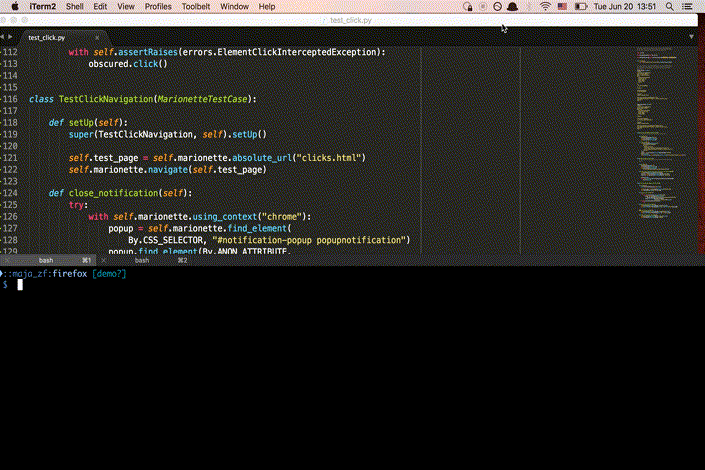Open the Bluetooth status menu
Image resolution: width=705 pixels, height=470 pixels.
529,6
